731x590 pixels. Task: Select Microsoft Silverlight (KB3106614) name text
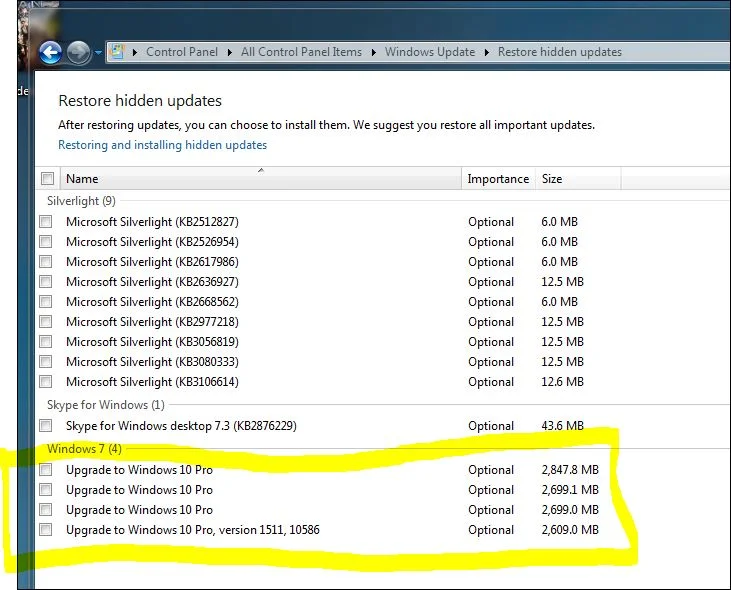coord(152,382)
